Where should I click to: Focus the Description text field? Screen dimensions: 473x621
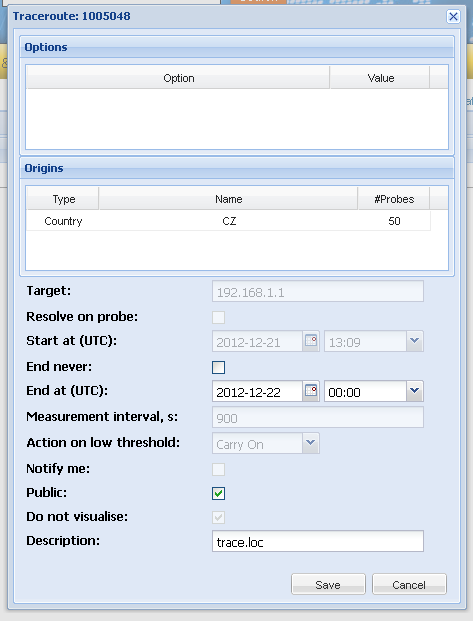coord(318,541)
